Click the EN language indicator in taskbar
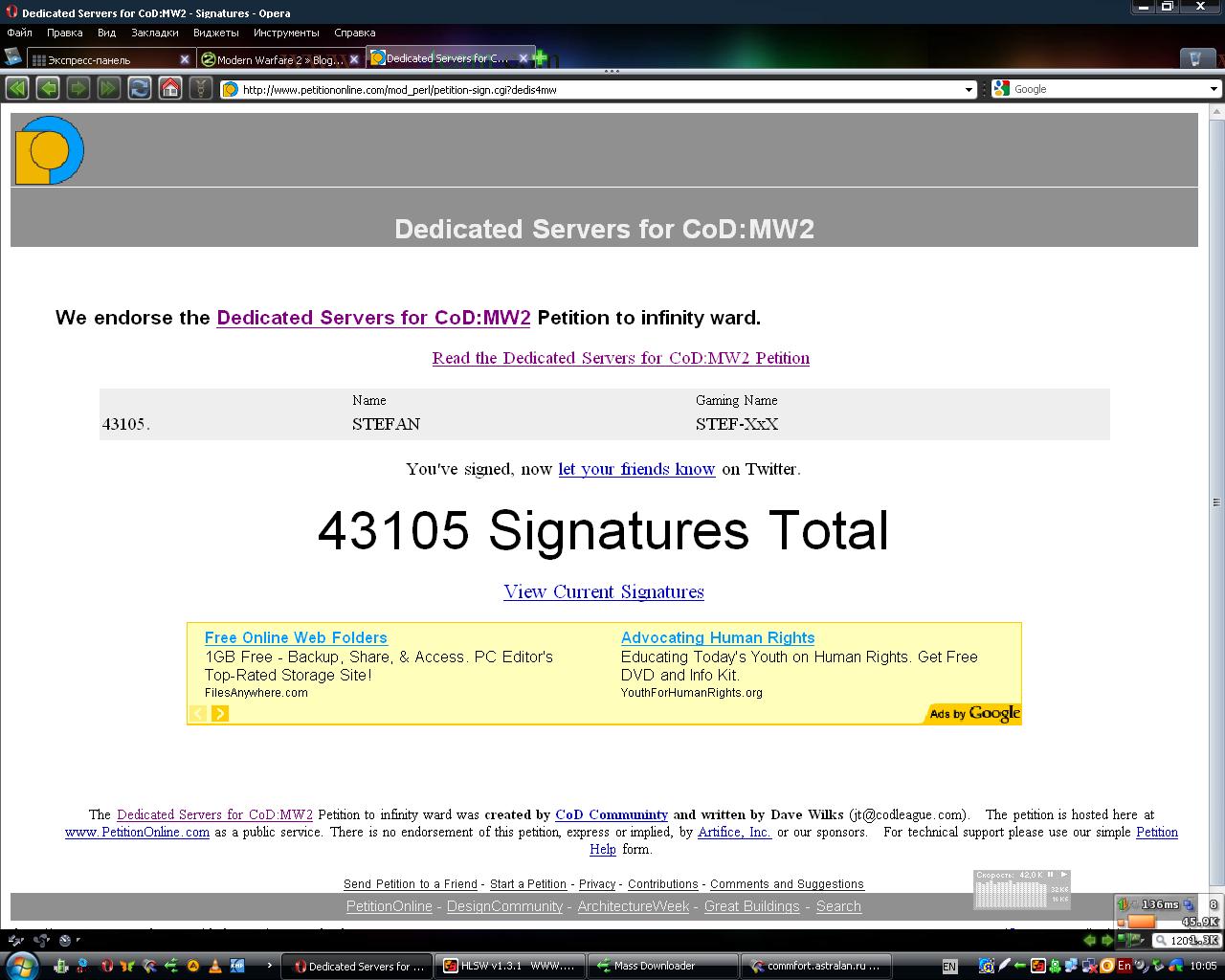Image resolution: width=1225 pixels, height=980 pixels. 949,967
